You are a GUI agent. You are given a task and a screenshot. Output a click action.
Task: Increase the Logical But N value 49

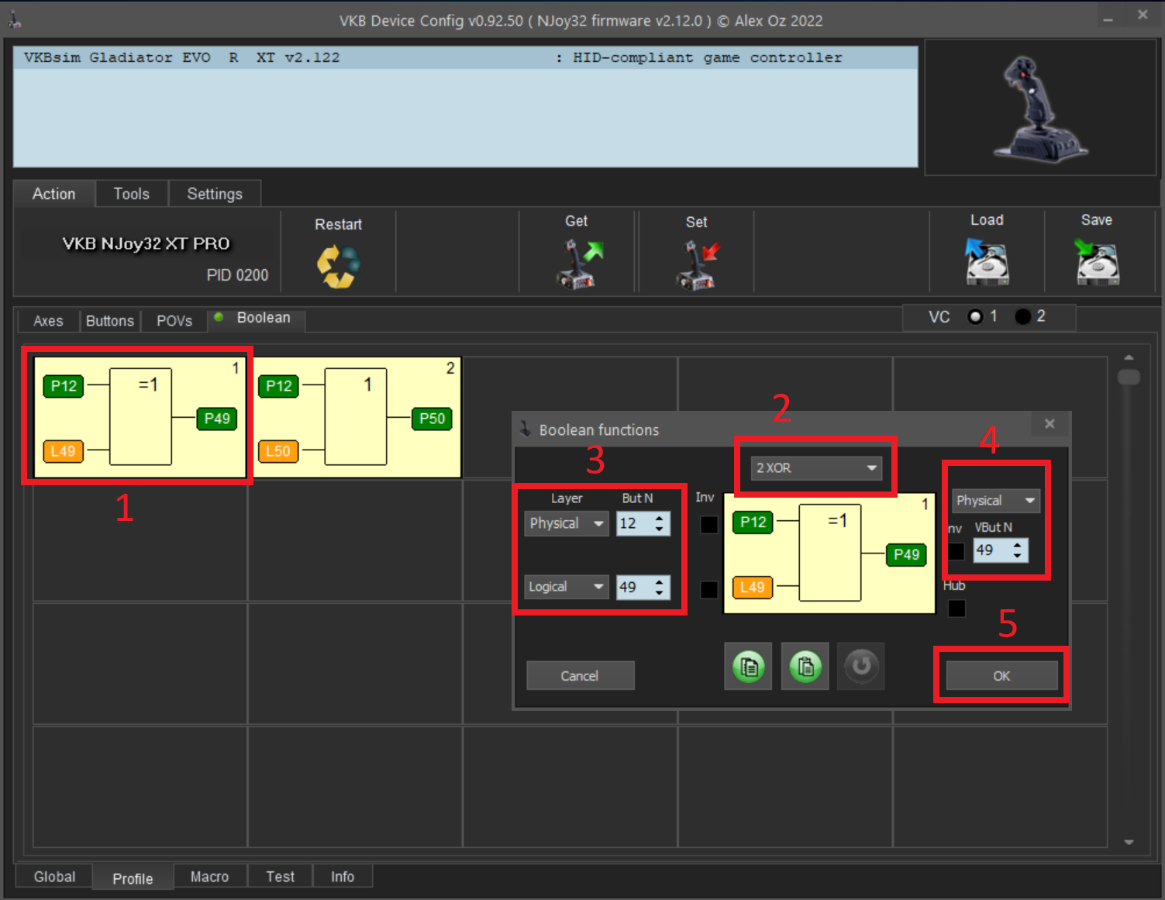659,582
